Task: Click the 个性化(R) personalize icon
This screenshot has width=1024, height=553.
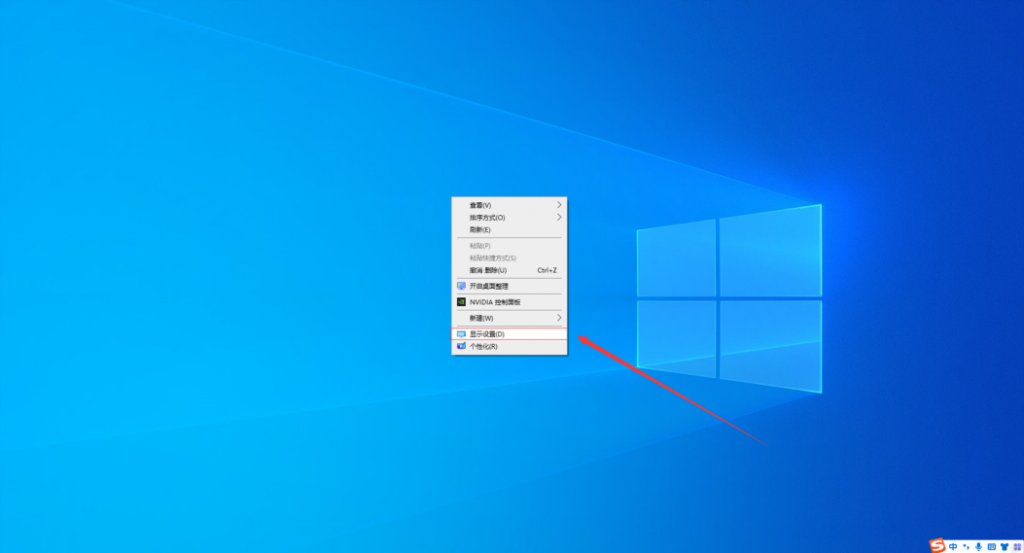Action: tap(461, 347)
